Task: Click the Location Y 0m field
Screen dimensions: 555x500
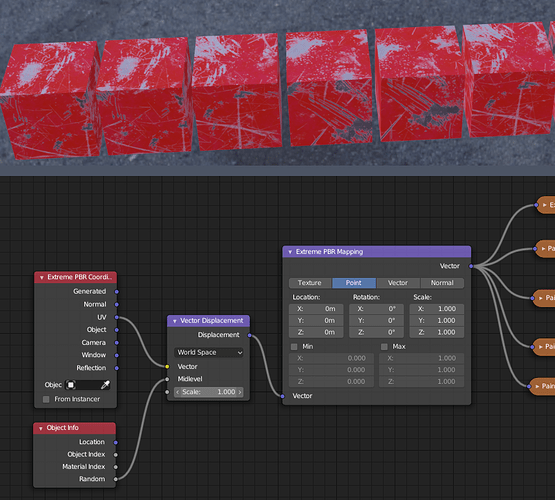Action: [316, 321]
